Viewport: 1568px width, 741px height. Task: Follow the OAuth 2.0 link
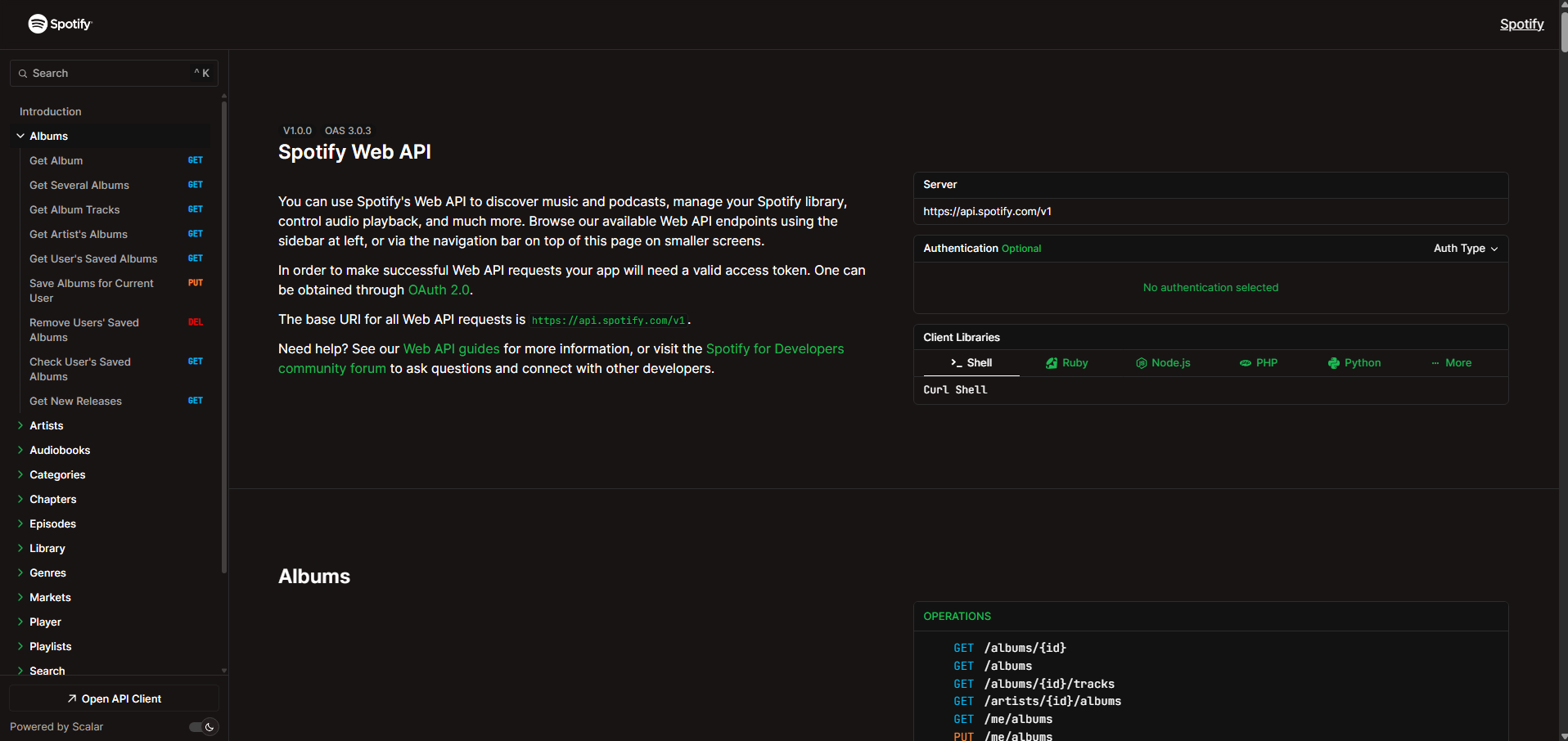(439, 290)
